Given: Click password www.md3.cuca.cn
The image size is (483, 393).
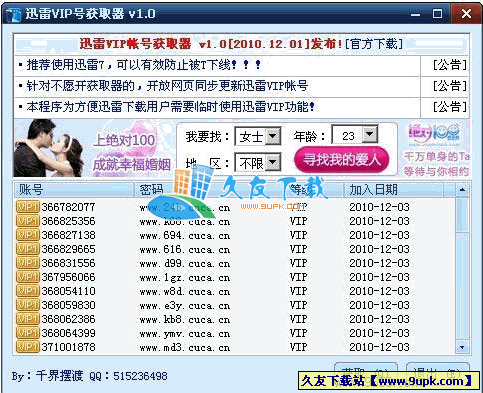Looking at the screenshot, I should [185, 347].
